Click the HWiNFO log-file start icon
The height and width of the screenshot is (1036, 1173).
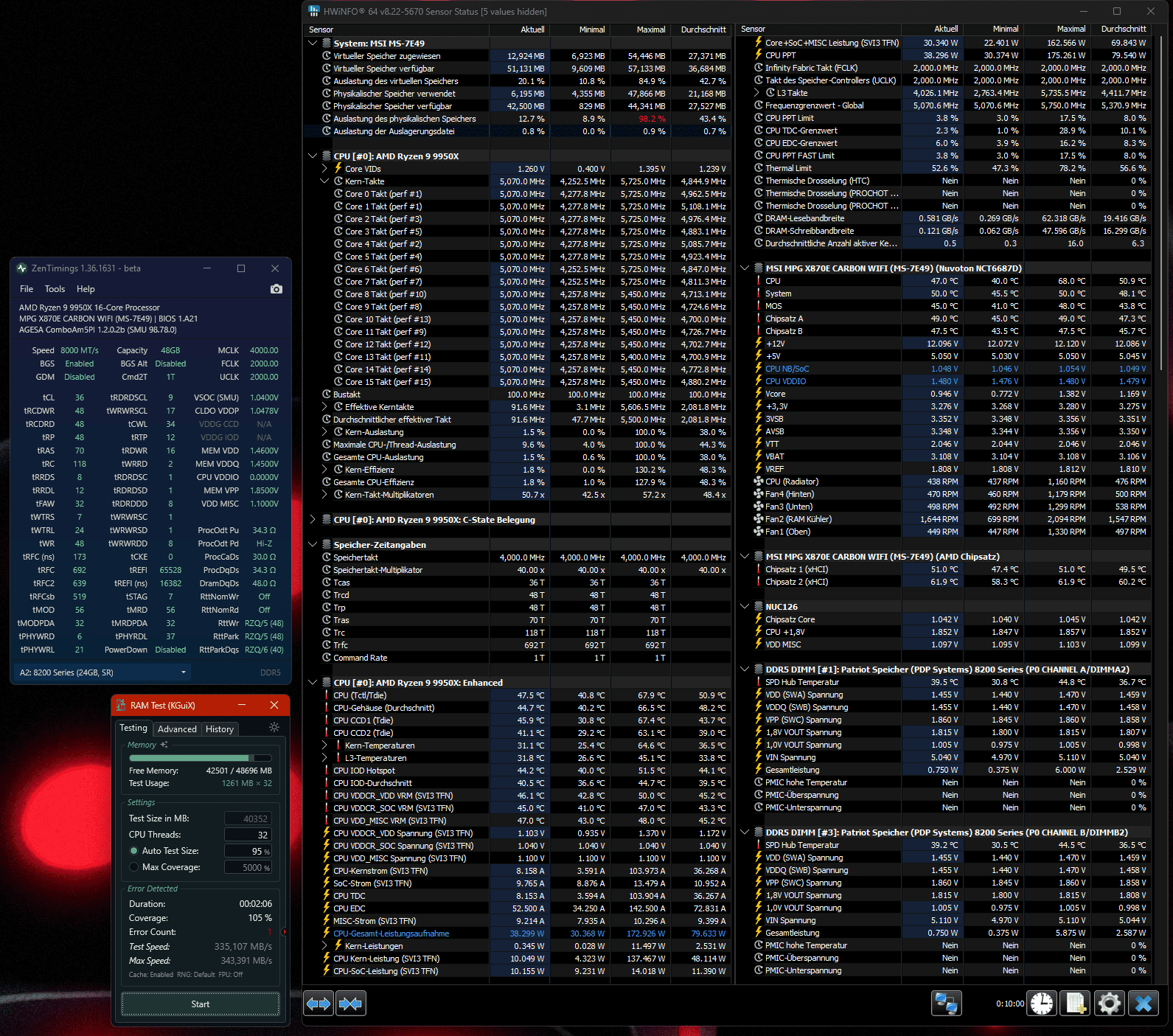click(x=1076, y=1004)
